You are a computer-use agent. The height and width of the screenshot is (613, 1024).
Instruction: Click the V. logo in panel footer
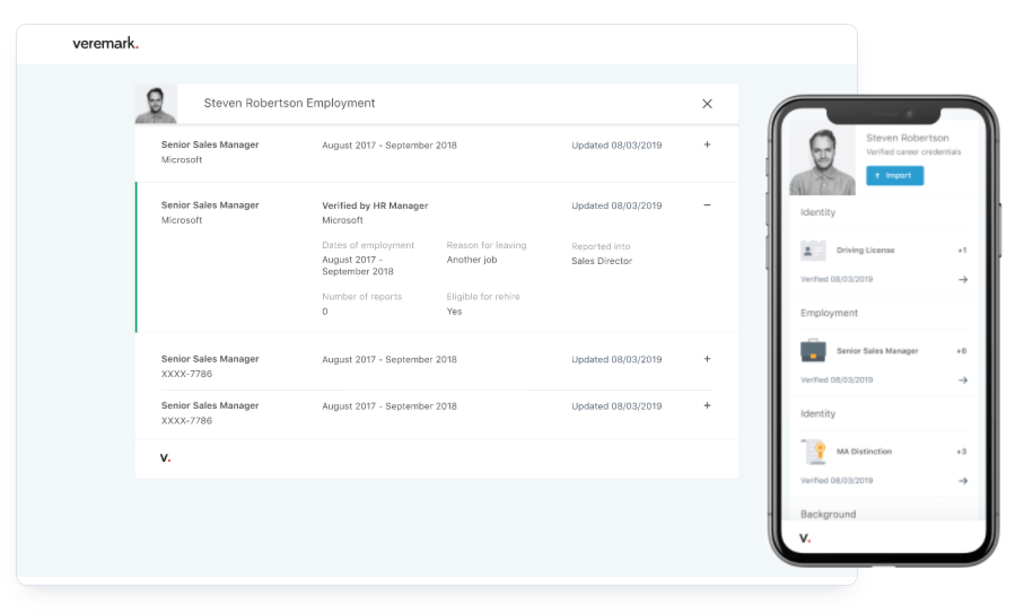pos(165,458)
